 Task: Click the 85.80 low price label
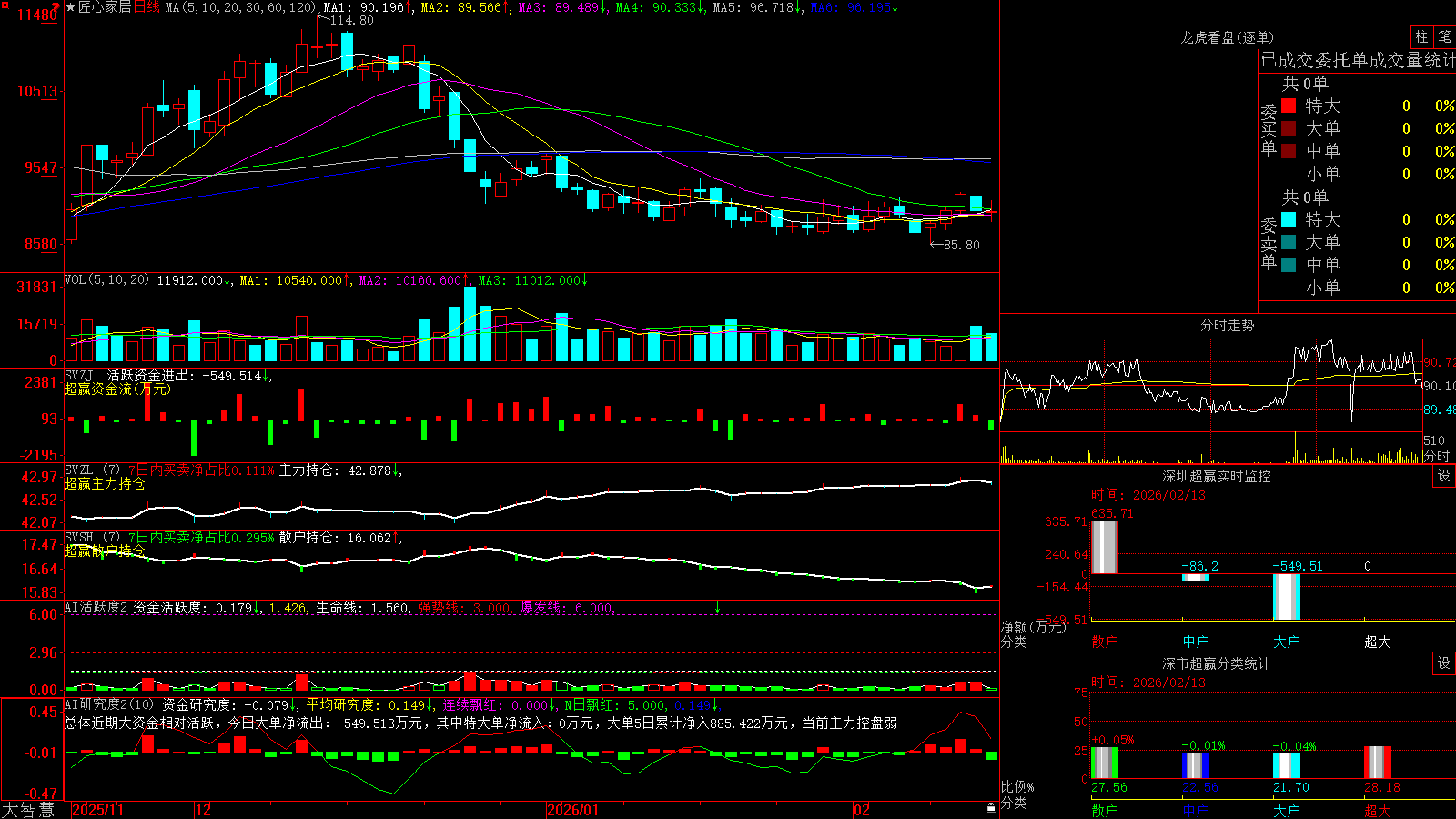point(961,245)
